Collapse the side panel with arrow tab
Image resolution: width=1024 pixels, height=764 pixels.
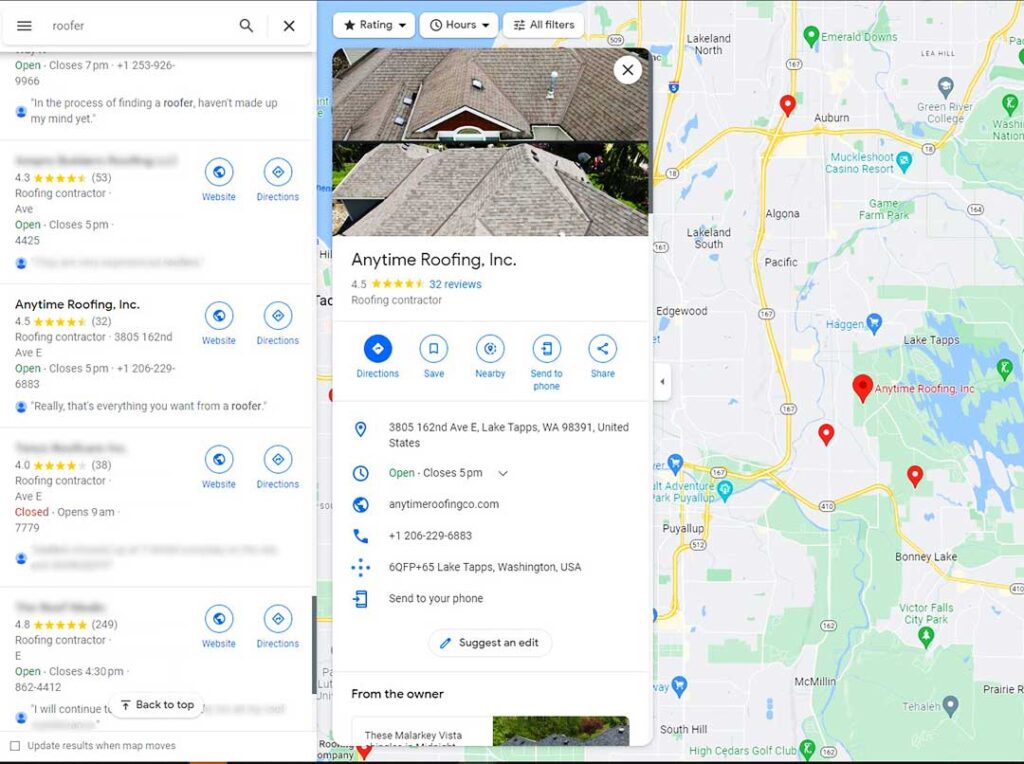click(x=662, y=382)
